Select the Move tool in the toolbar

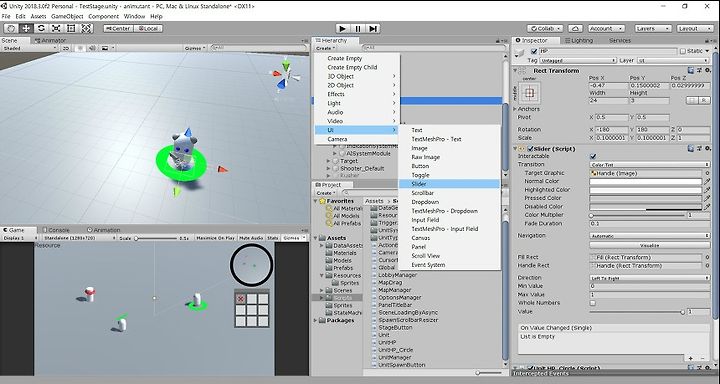point(26,28)
